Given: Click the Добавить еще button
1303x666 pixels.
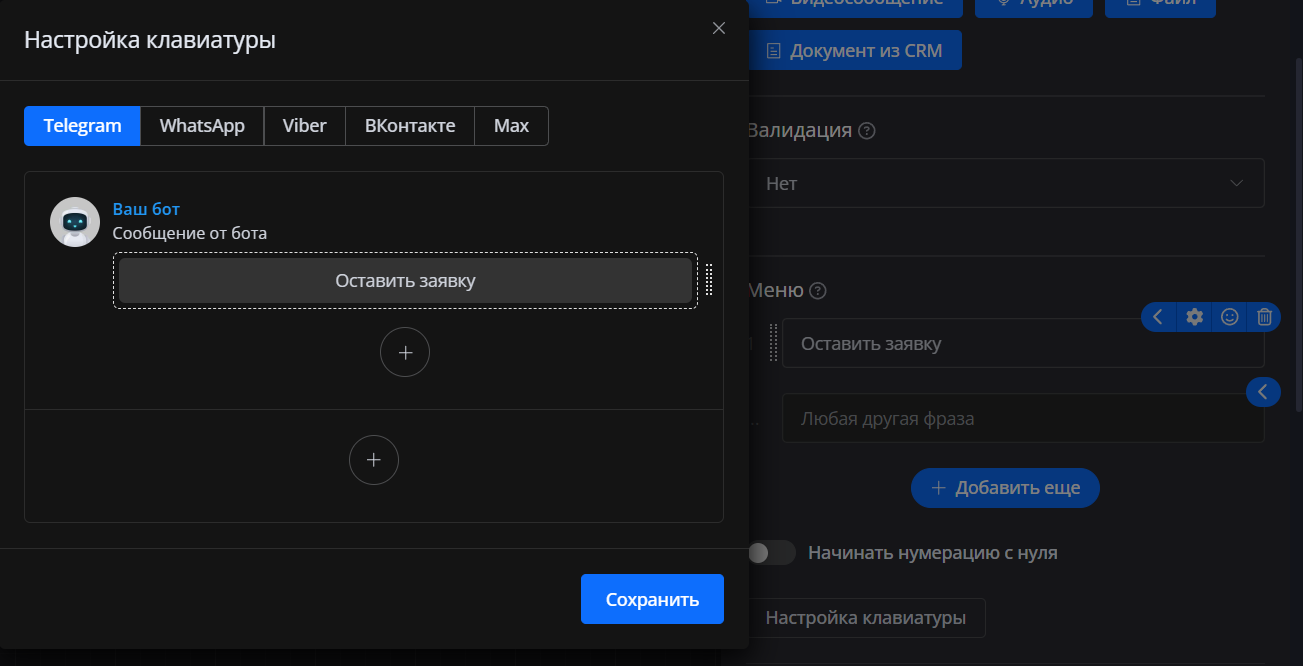Looking at the screenshot, I should (1005, 488).
